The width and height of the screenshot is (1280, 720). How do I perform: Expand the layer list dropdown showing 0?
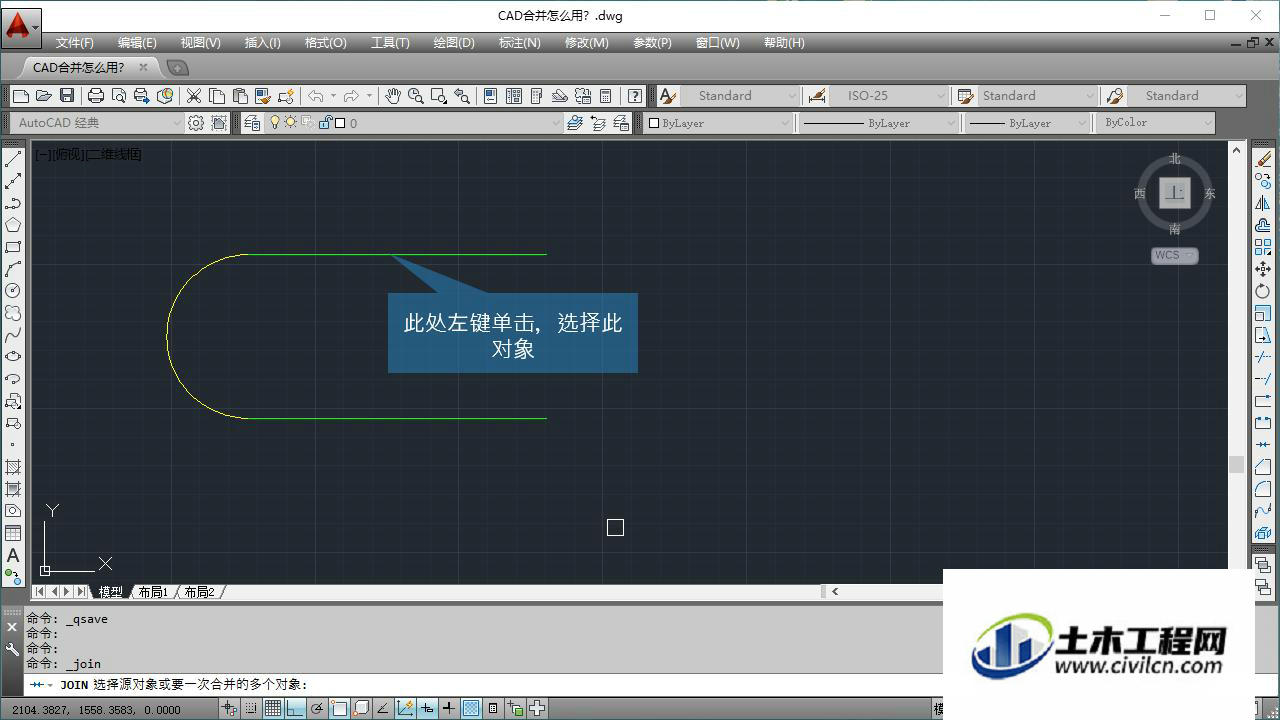(557, 123)
